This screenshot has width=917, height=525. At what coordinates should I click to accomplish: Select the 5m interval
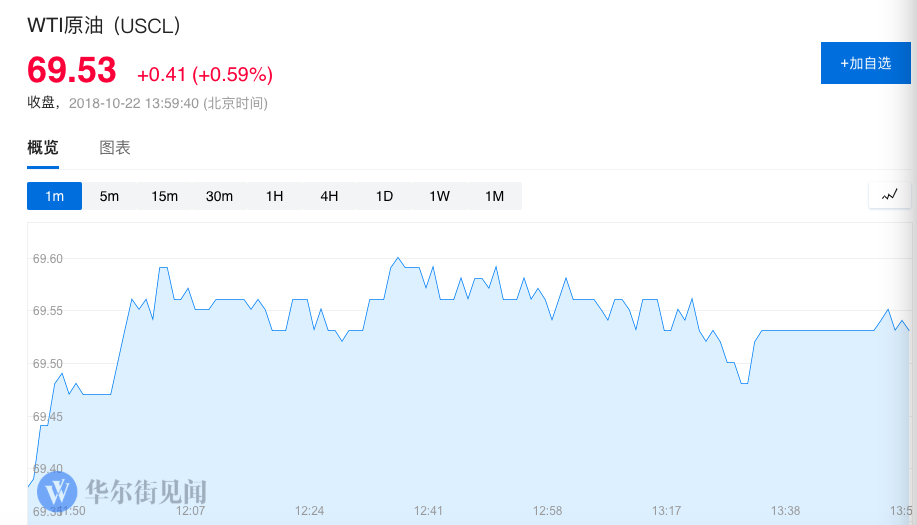click(x=109, y=196)
